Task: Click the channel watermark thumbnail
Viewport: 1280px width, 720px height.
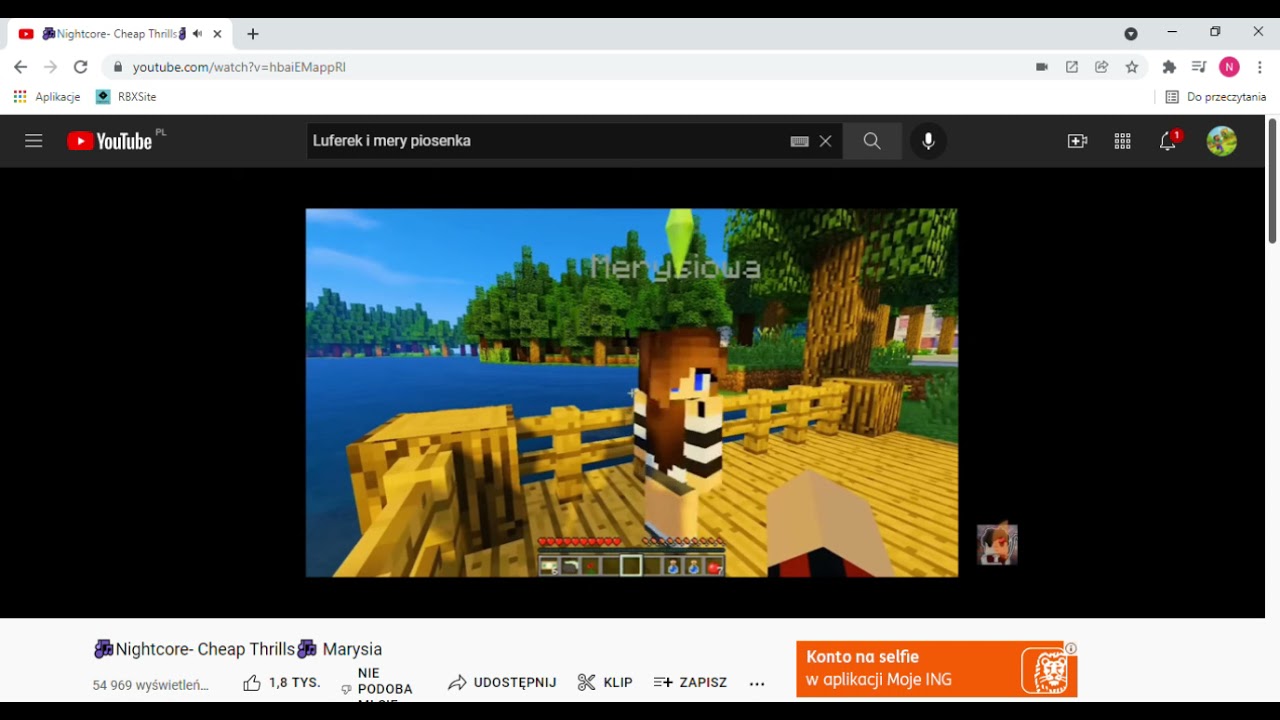Action: [x=997, y=544]
